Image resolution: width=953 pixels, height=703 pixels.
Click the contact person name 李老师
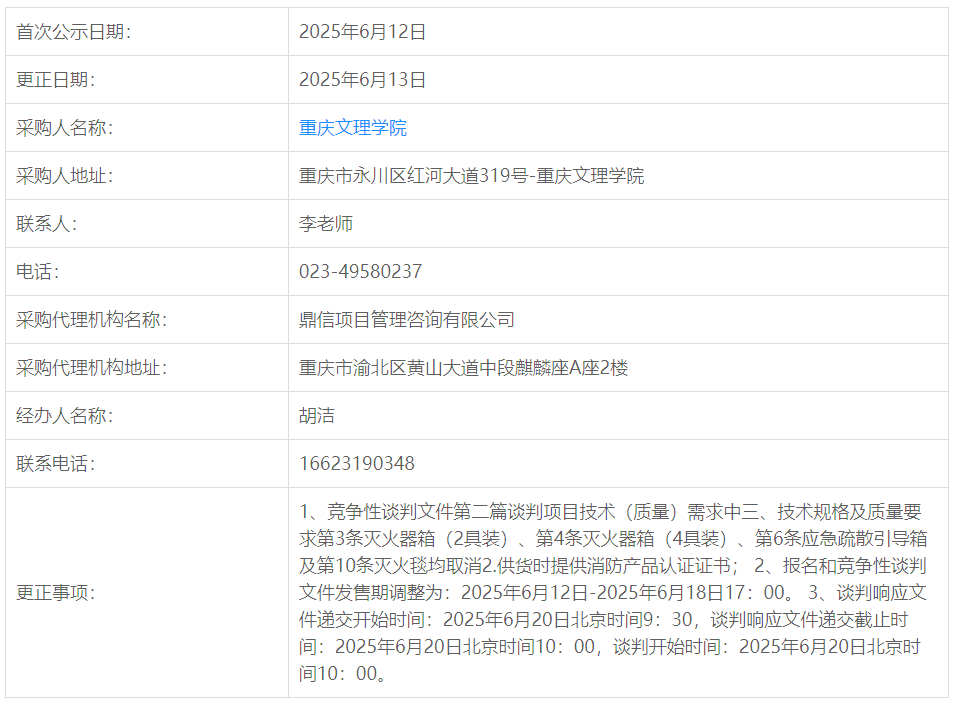(326, 224)
